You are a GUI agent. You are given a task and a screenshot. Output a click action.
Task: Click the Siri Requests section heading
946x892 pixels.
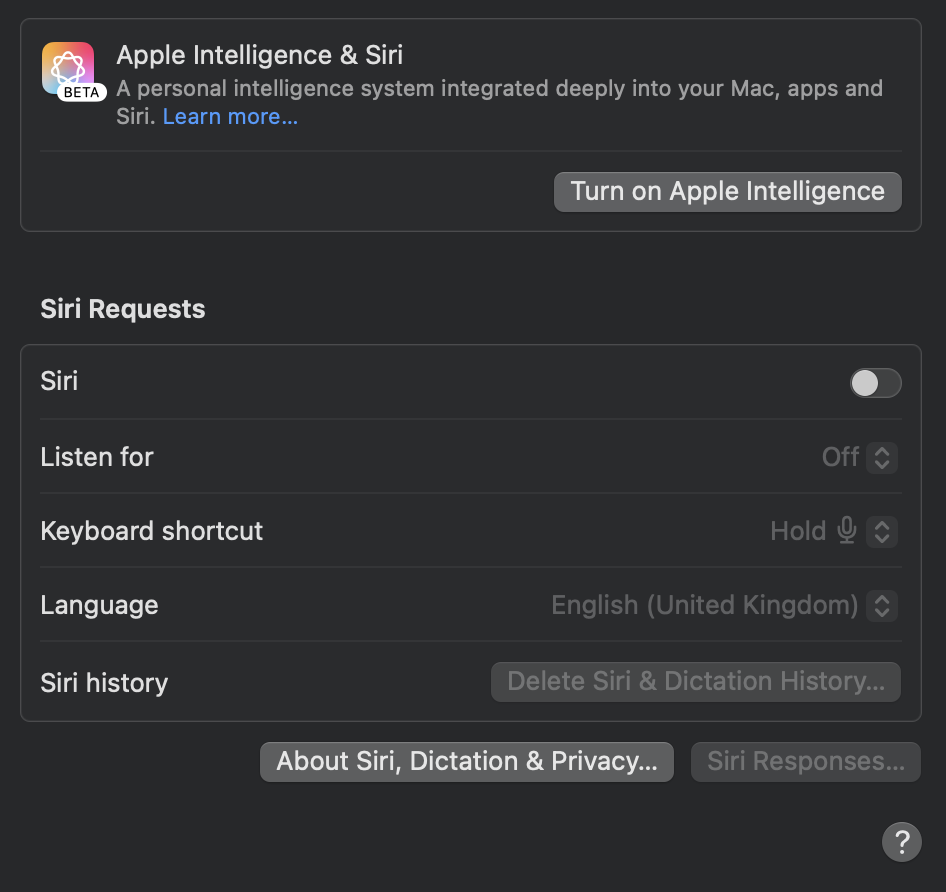[123, 309]
